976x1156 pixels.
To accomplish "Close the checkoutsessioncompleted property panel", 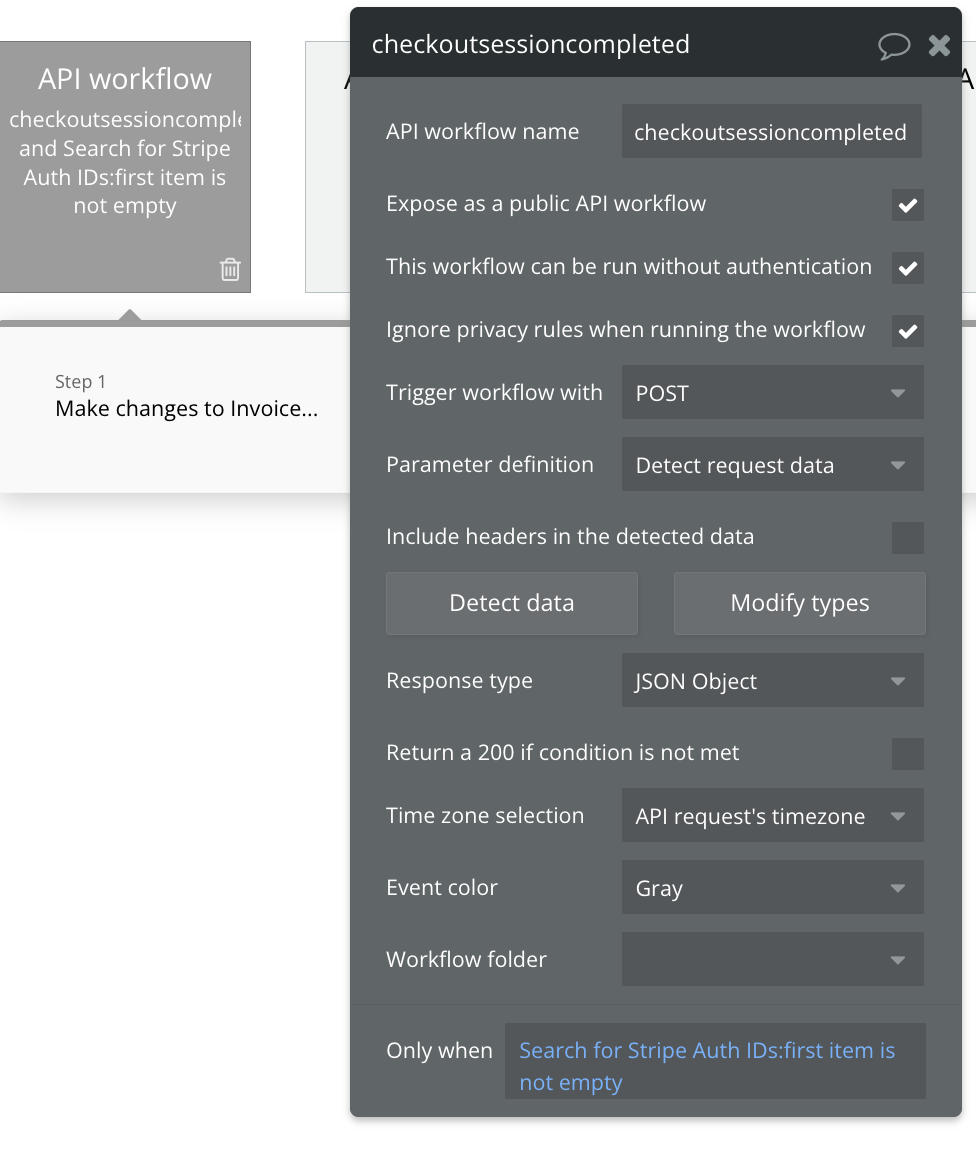I will click(939, 45).
